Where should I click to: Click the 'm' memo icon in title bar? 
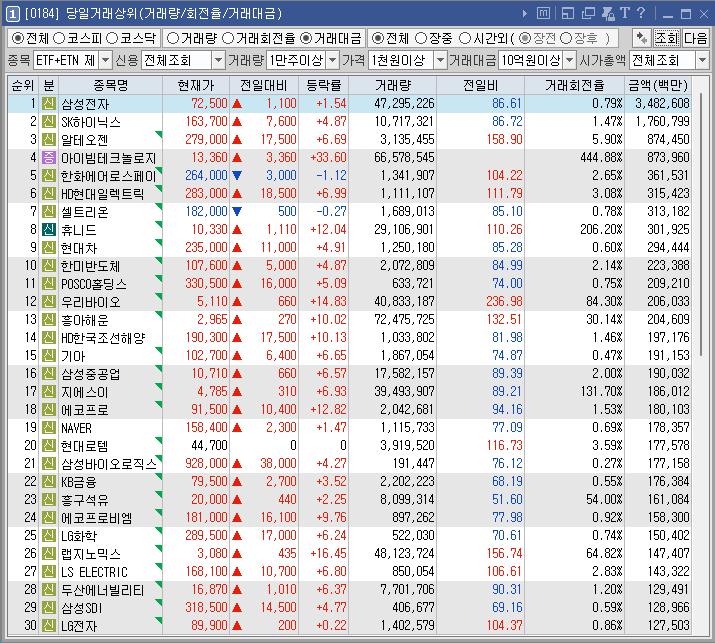(x=543, y=13)
